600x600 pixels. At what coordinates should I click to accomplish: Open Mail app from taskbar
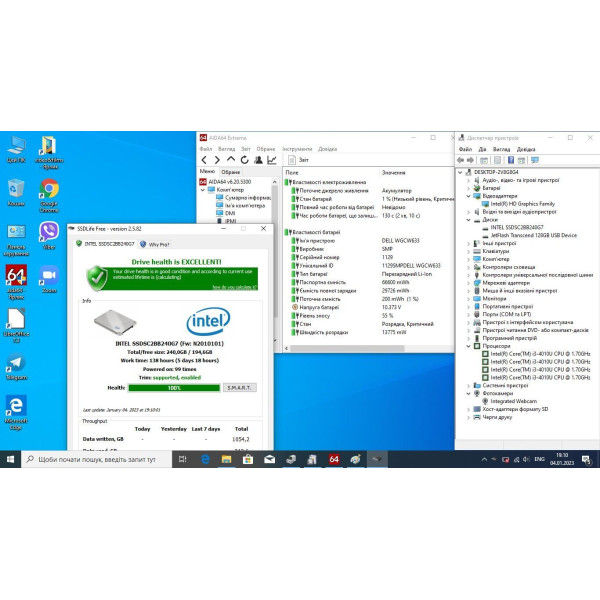[269, 459]
